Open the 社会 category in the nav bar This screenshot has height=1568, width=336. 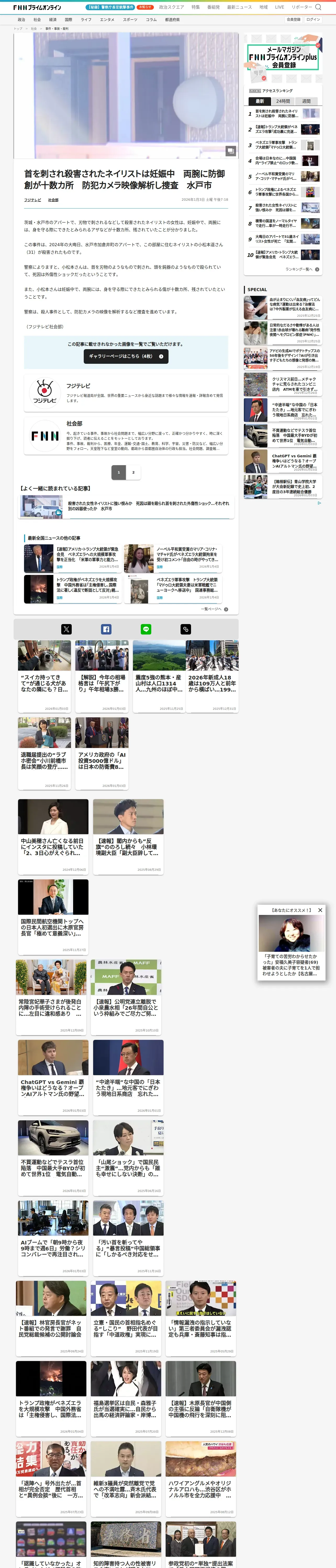(x=37, y=20)
